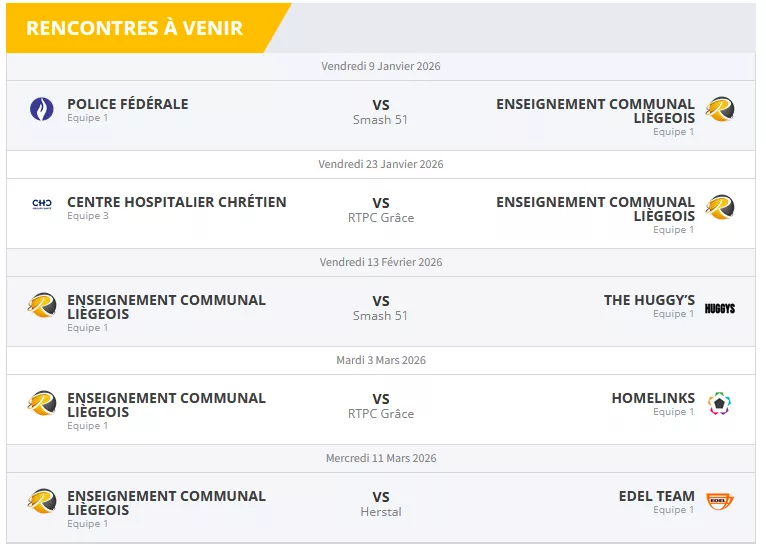Click Enseignement Communal logo in 9 Janvier match
This screenshot has height=549, width=766.
tap(719, 110)
